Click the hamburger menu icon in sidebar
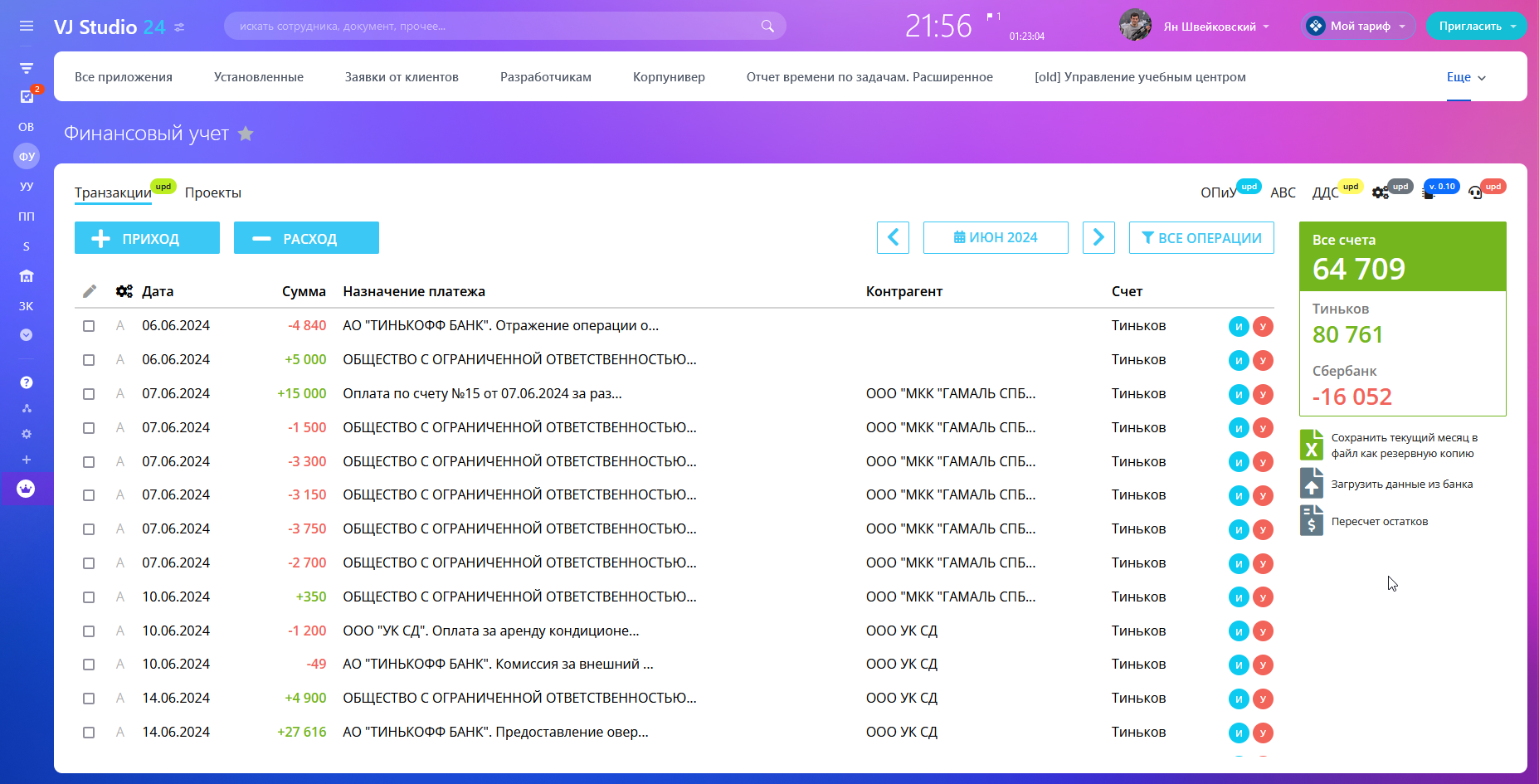Image resolution: width=1539 pixels, height=784 pixels. click(27, 26)
